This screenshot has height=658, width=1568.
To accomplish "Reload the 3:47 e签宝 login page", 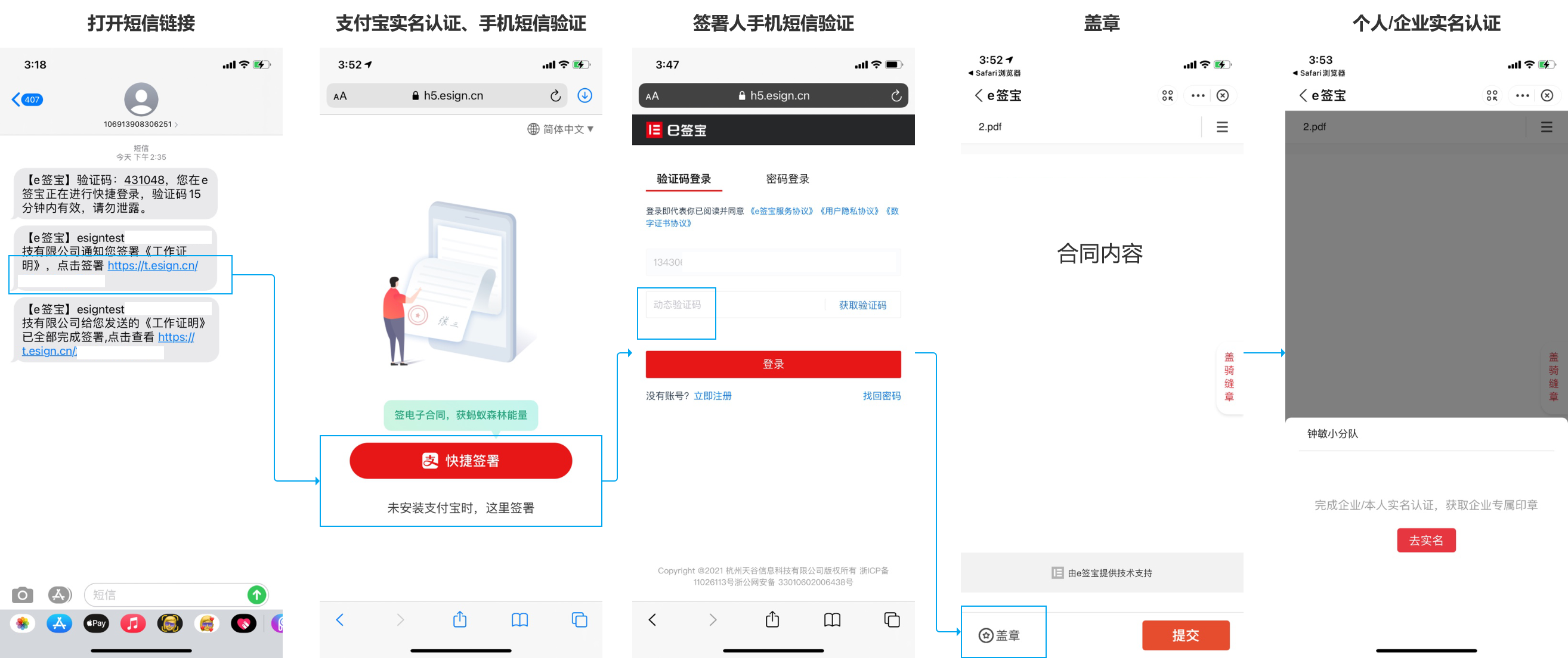I will [896, 95].
